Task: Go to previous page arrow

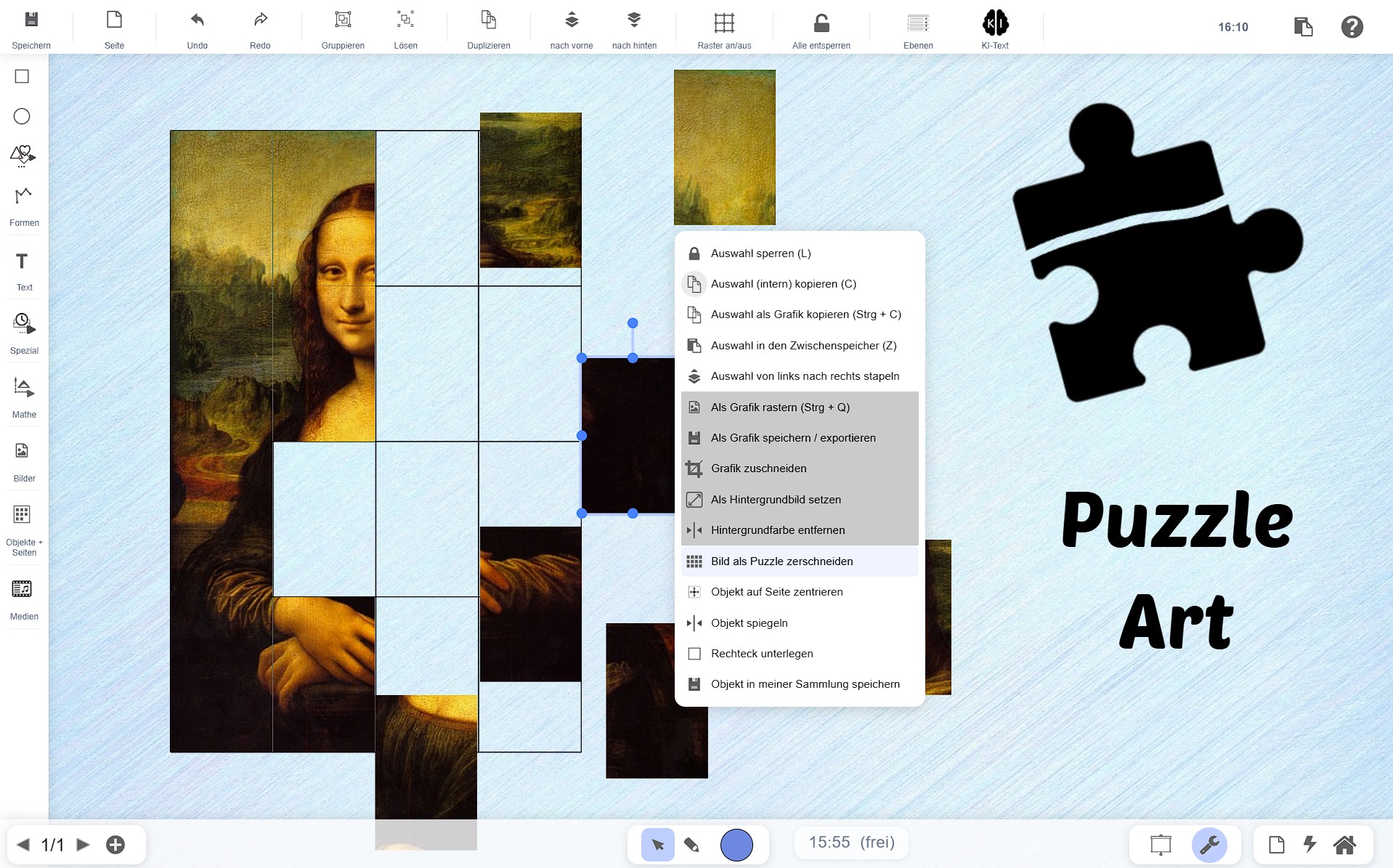Action: click(x=23, y=845)
